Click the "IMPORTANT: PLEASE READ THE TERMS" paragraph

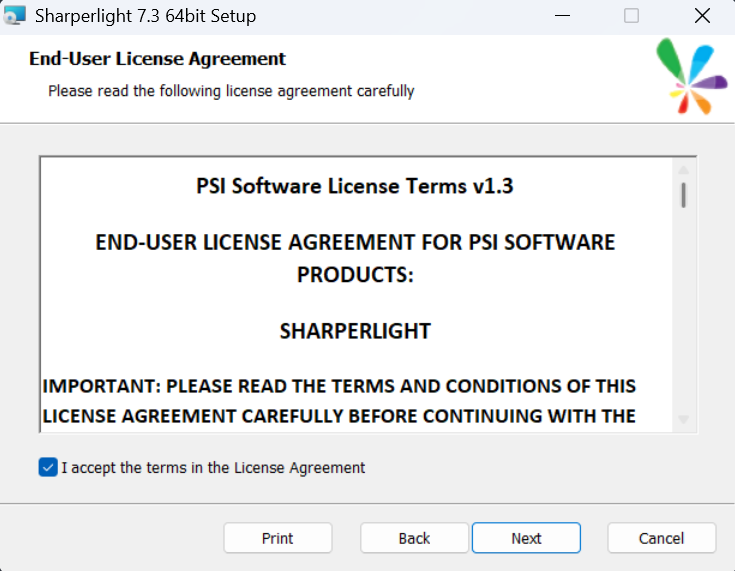[x=339, y=386]
